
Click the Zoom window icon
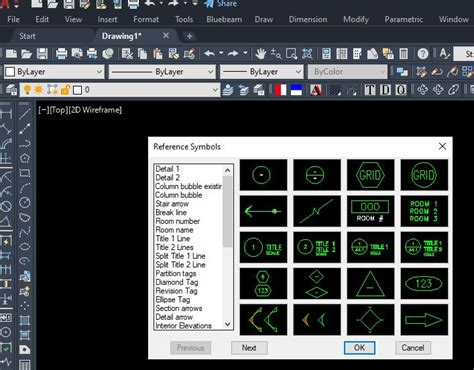(291, 54)
